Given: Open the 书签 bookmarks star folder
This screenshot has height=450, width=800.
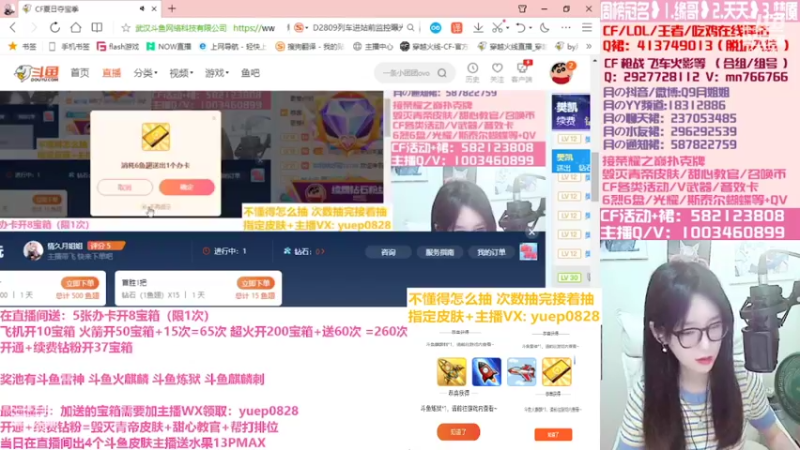Looking at the screenshot, I should [22, 46].
